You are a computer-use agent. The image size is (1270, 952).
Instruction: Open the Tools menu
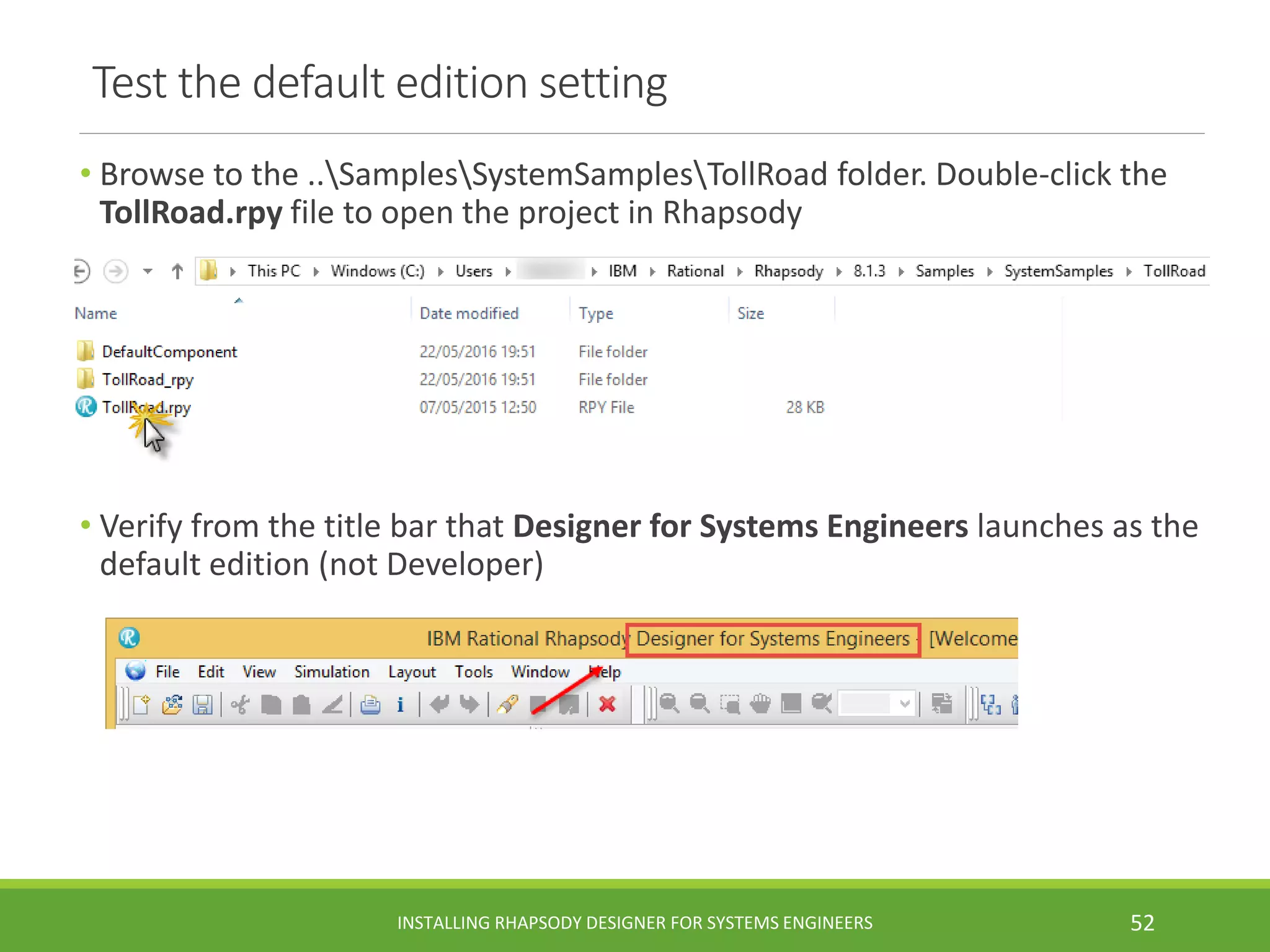[473, 672]
